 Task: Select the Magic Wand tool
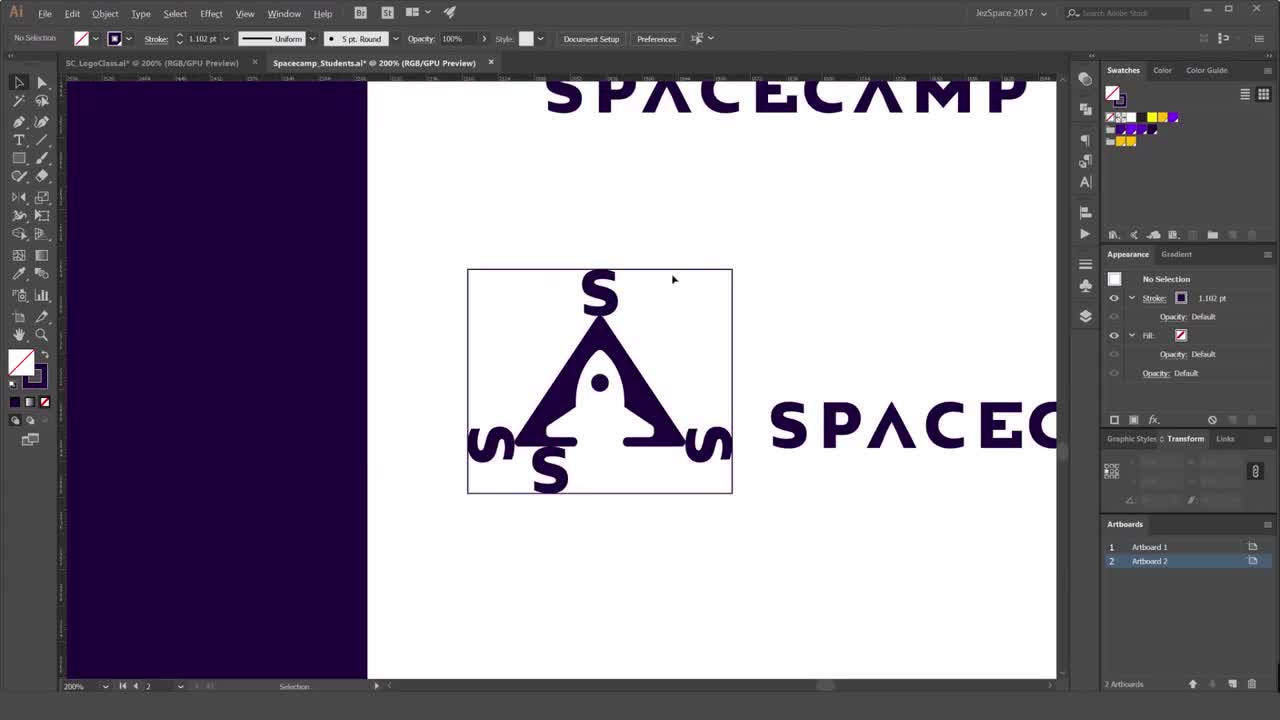pos(19,101)
